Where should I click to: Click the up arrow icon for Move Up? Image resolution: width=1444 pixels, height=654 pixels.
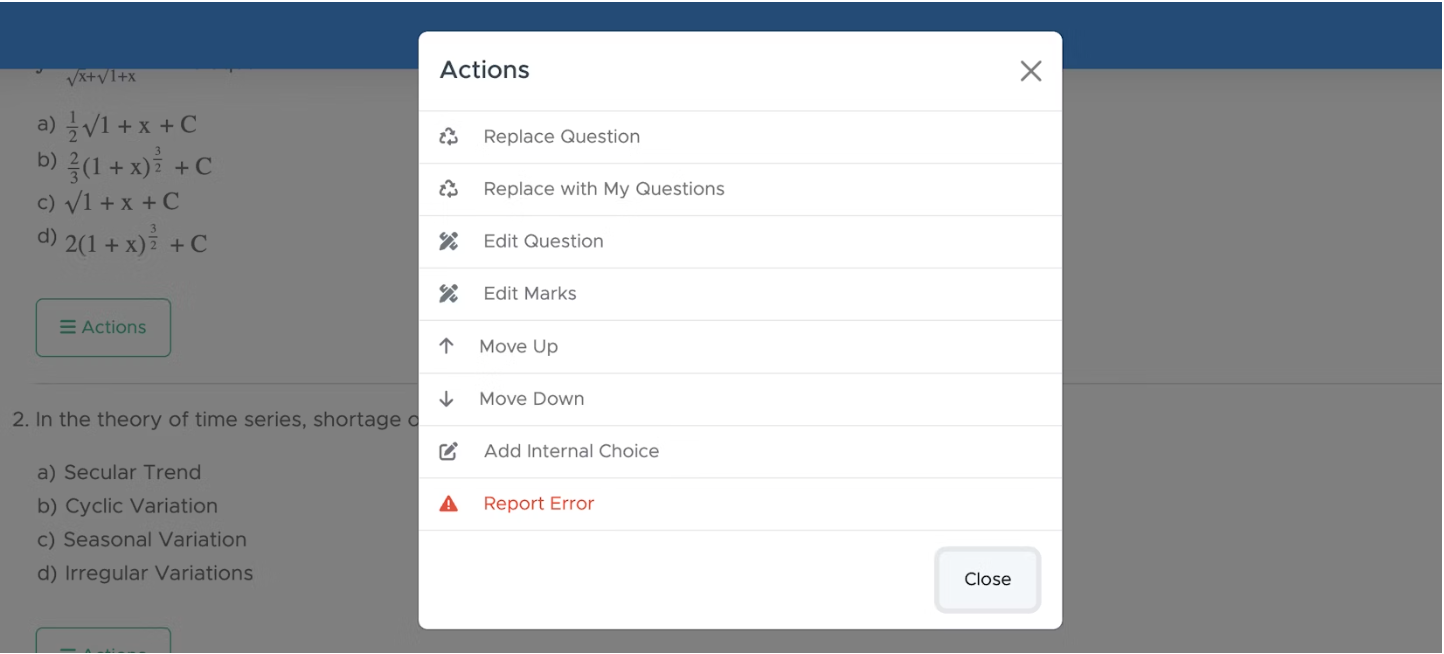[447, 346]
